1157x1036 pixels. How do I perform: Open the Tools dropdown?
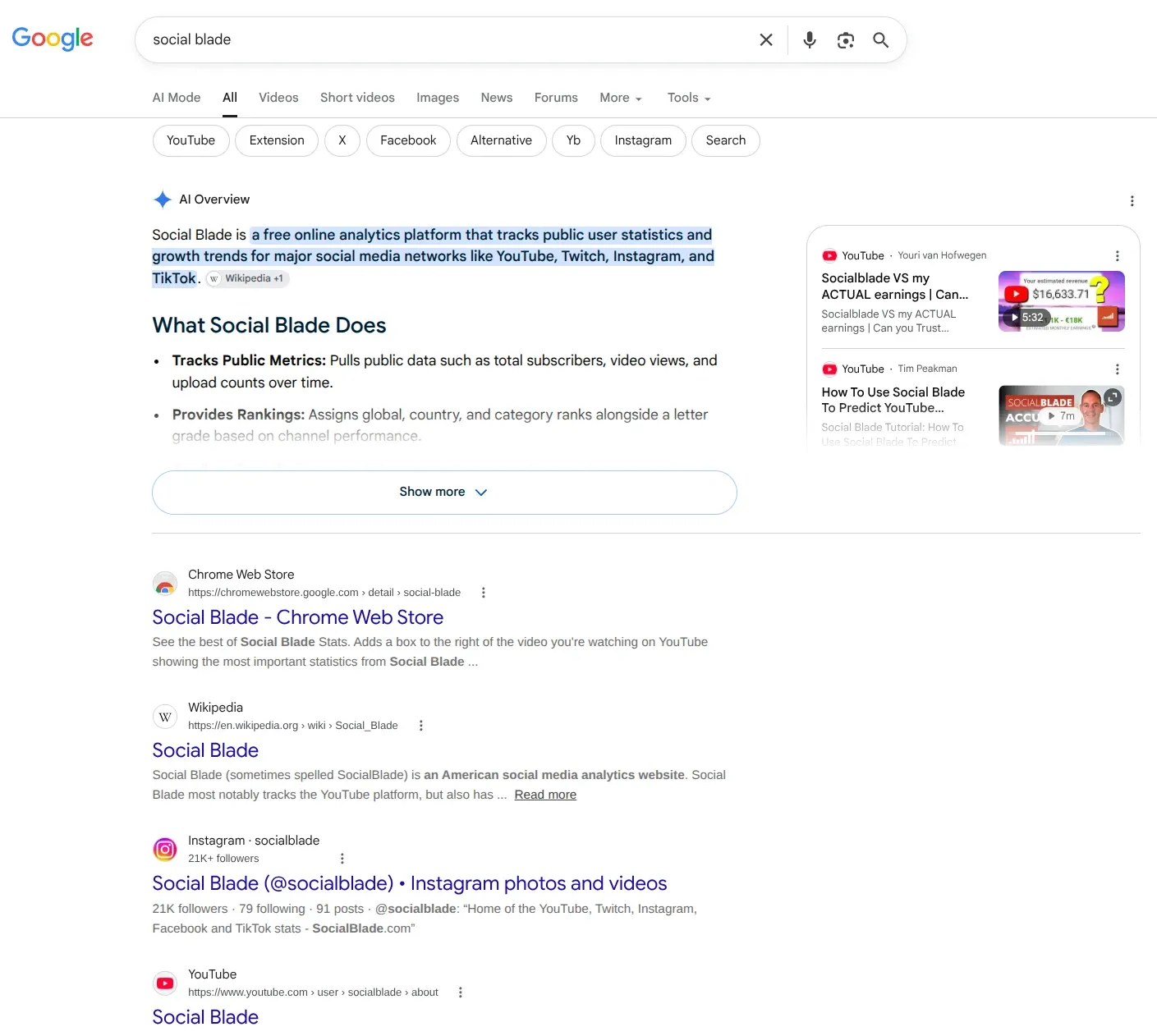coord(689,98)
